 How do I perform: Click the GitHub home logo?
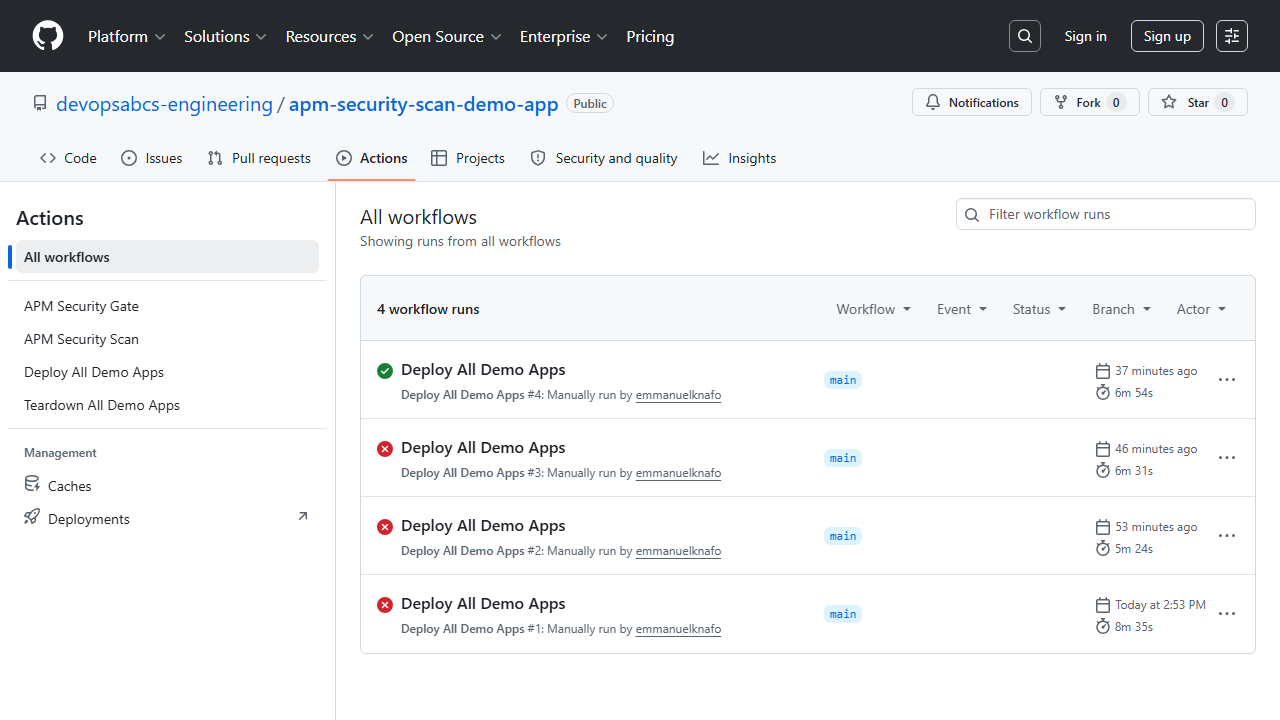click(x=47, y=35)
